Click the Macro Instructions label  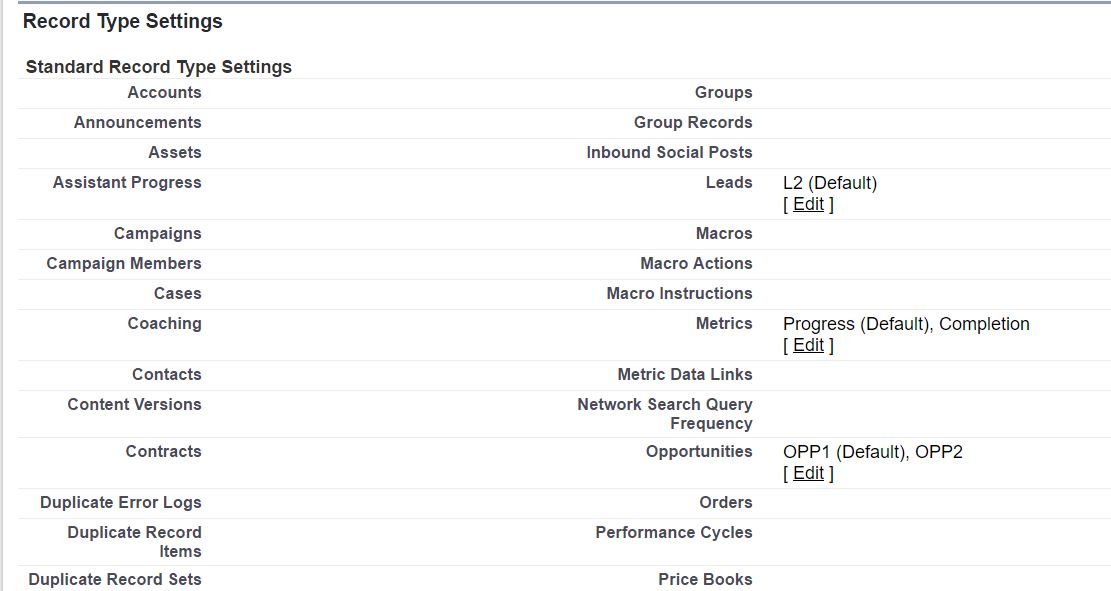click(x=679, y=294)
